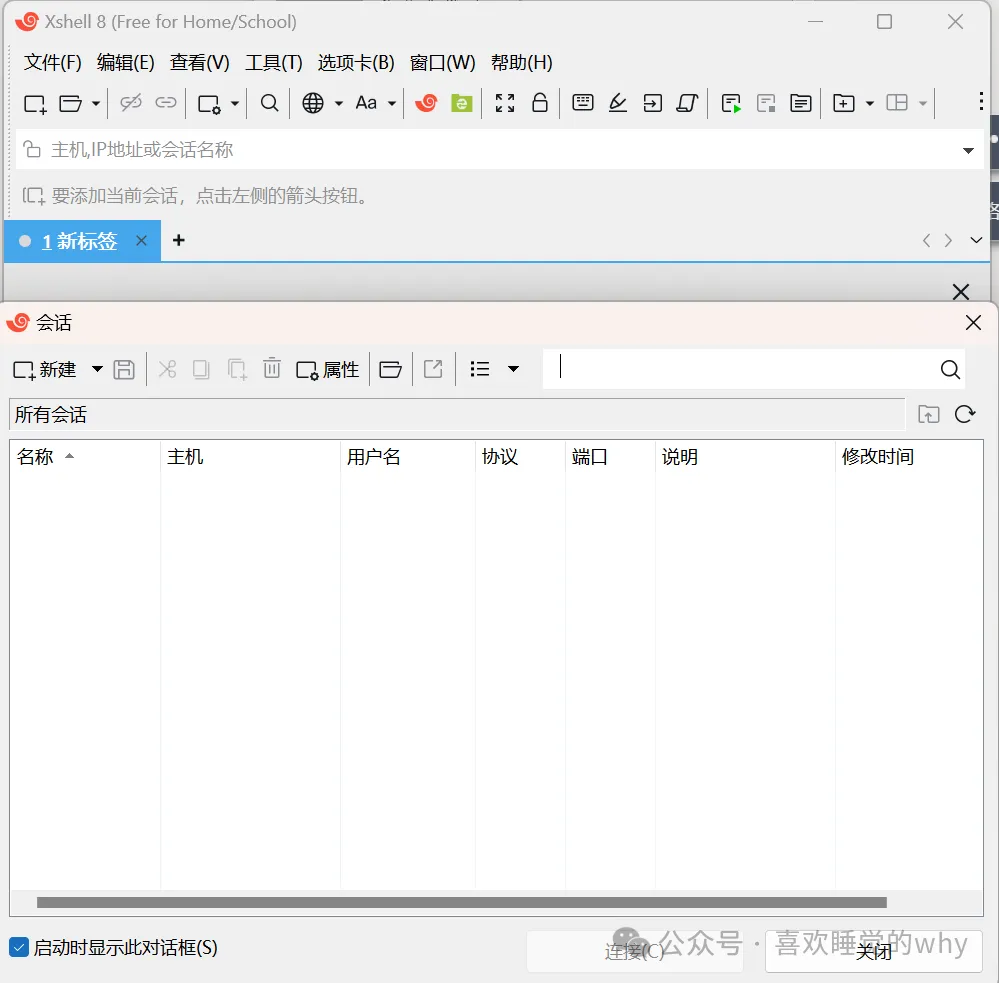The height and width of the screenshot is (983, 999).
Task: Open the 编辑(E) menu
Action: coord(126,62)
